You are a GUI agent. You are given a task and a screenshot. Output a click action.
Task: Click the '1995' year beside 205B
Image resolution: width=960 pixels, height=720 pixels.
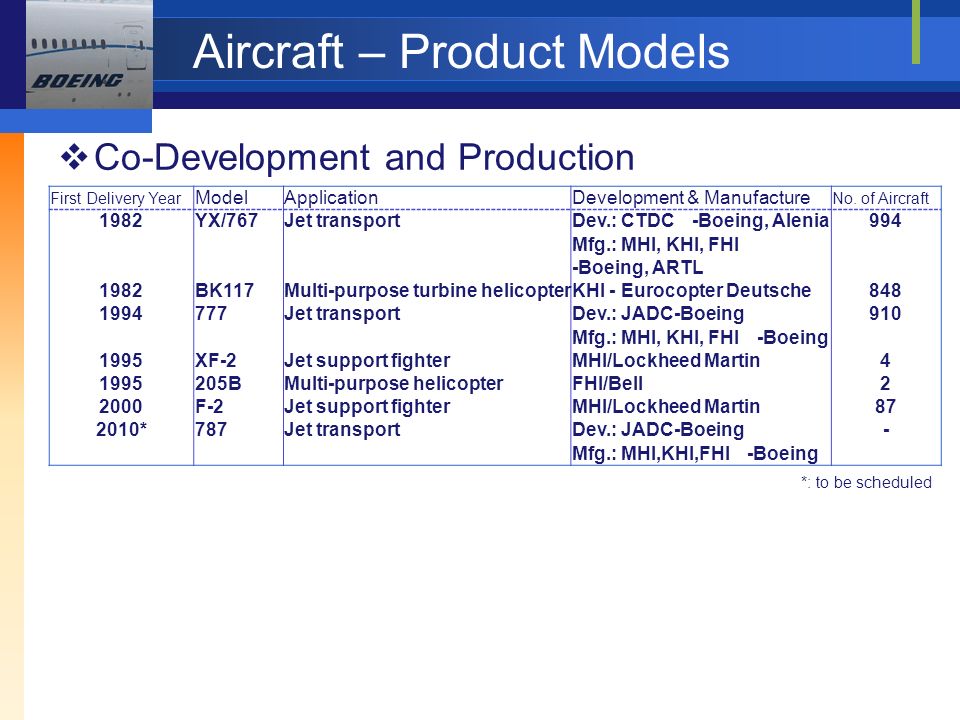click(x=121, y=383)
